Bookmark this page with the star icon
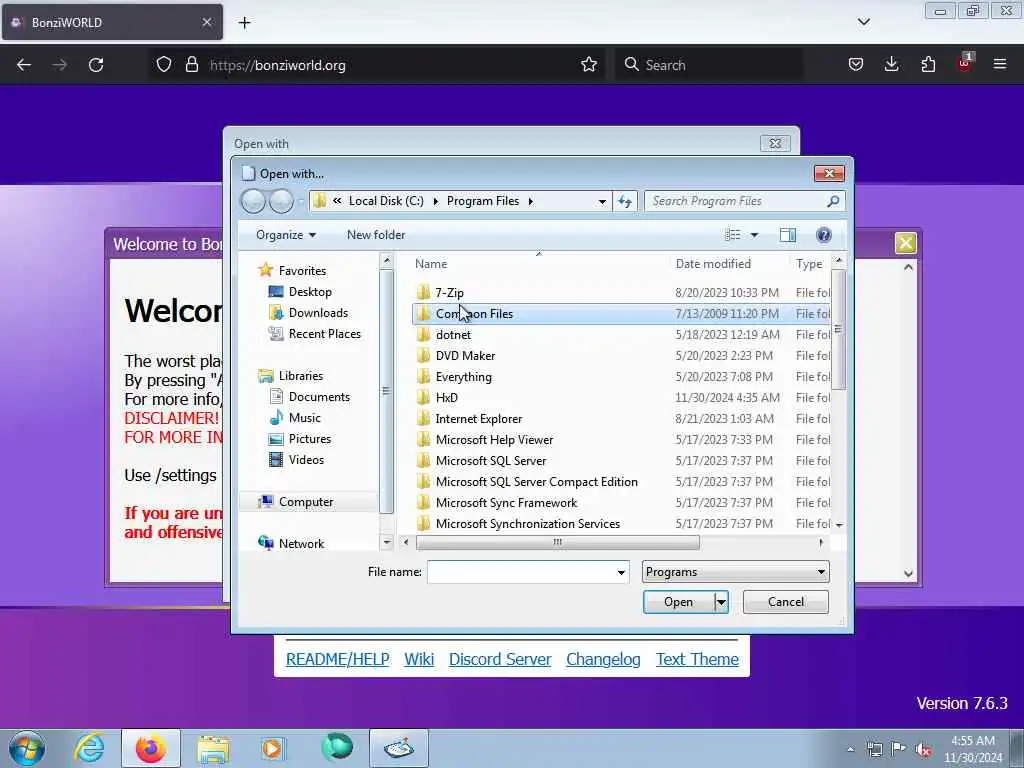The width and height of the screenshot is (1024, 768). [x=589, y=65]
